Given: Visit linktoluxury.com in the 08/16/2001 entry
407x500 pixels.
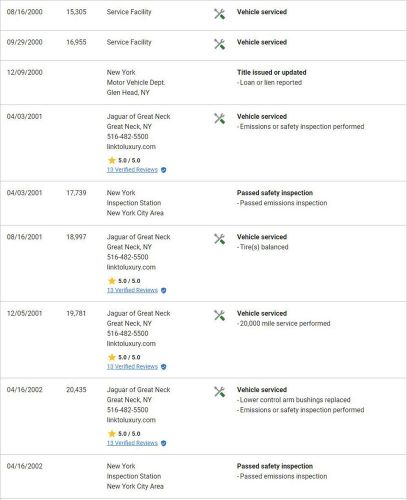Looking at the screenshot, I should pos(131,267).
